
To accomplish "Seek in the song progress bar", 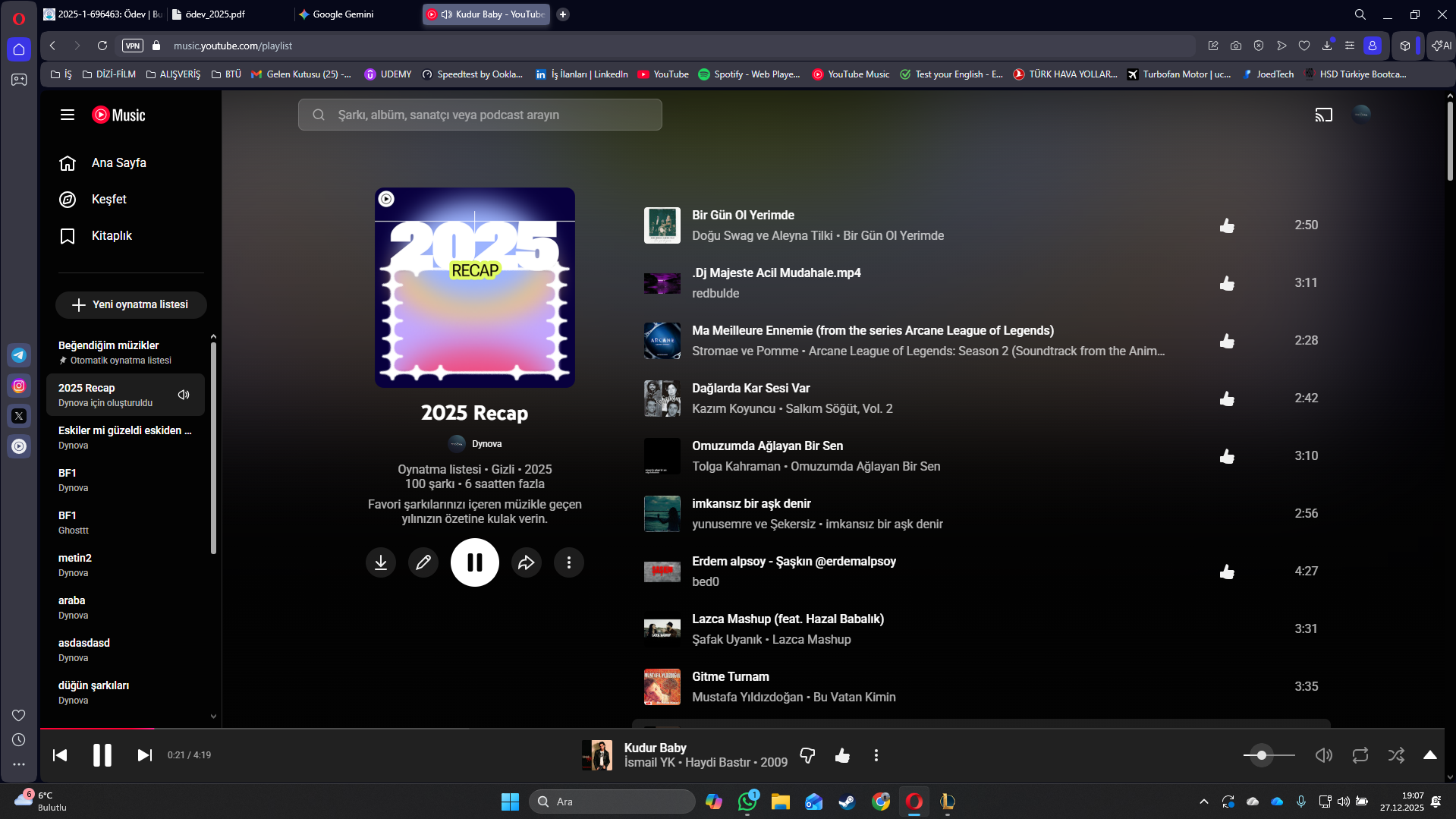I will [742, 729].
